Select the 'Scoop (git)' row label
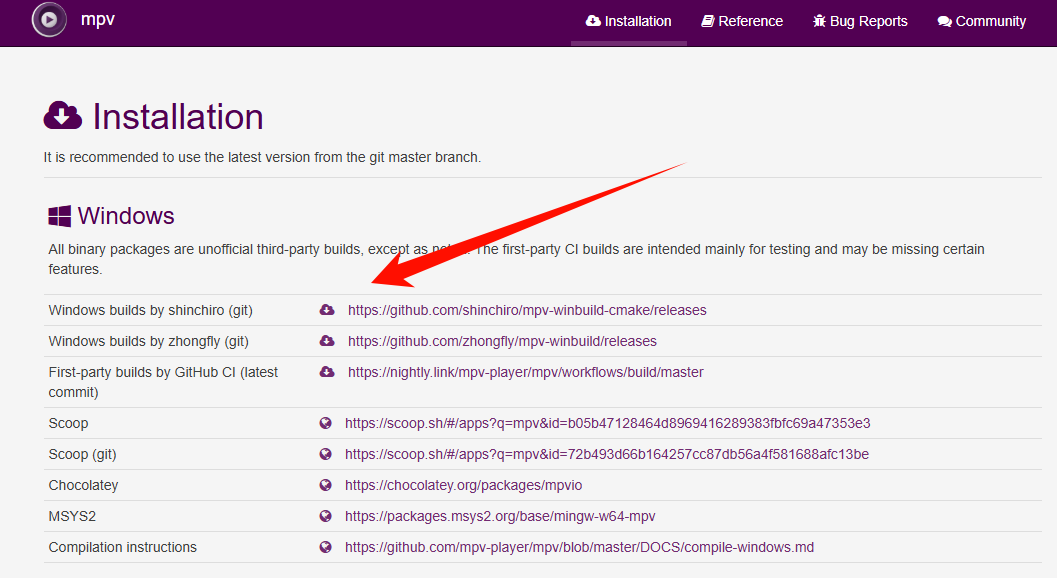The height and width of the screenshot is (578, 1057). pos(82,455)
